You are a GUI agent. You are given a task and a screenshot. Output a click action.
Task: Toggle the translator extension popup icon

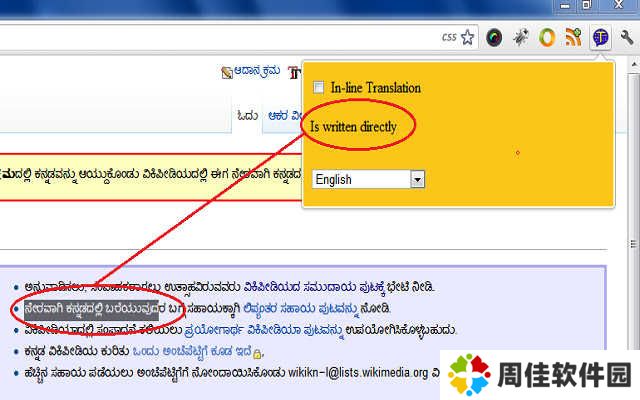point(600,38)
